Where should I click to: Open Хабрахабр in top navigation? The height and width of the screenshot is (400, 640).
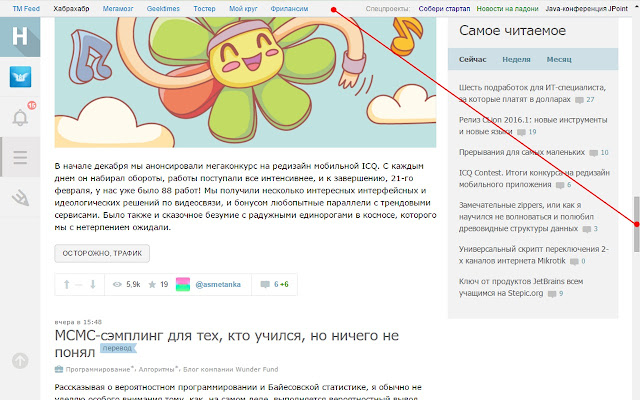(71, 9)
